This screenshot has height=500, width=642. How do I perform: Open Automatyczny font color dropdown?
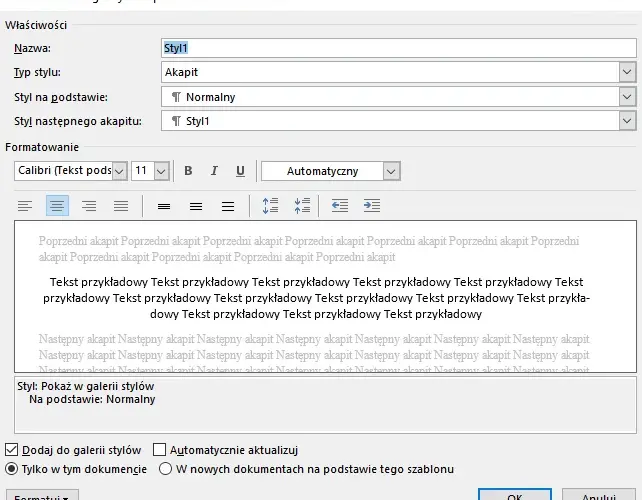click(391, 171)
